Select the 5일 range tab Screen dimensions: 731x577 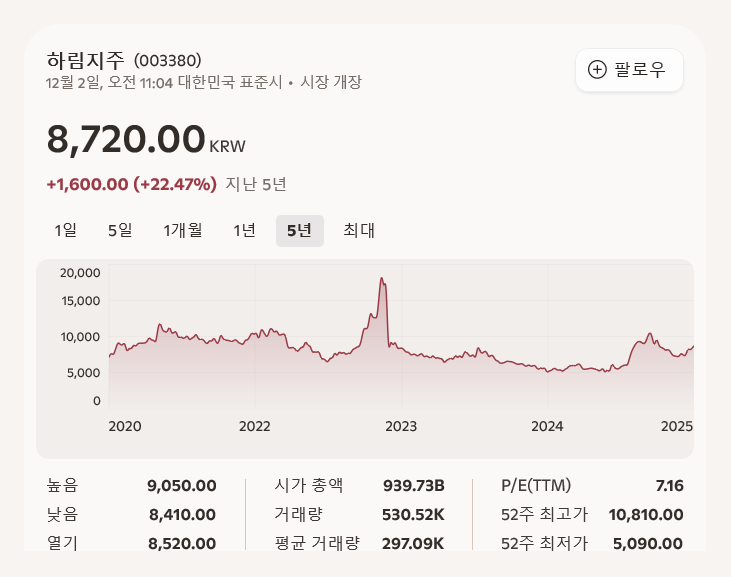[120, 230]
